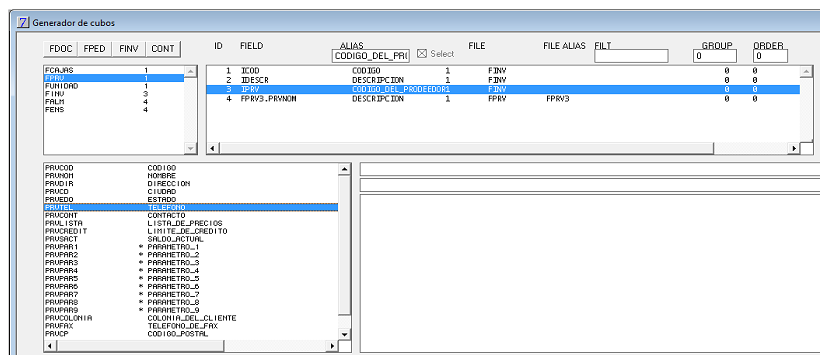Select PRVPAR7 PARAMETRO_7 field
This screenshot has width=836, height=362.
tap(191, 294)
